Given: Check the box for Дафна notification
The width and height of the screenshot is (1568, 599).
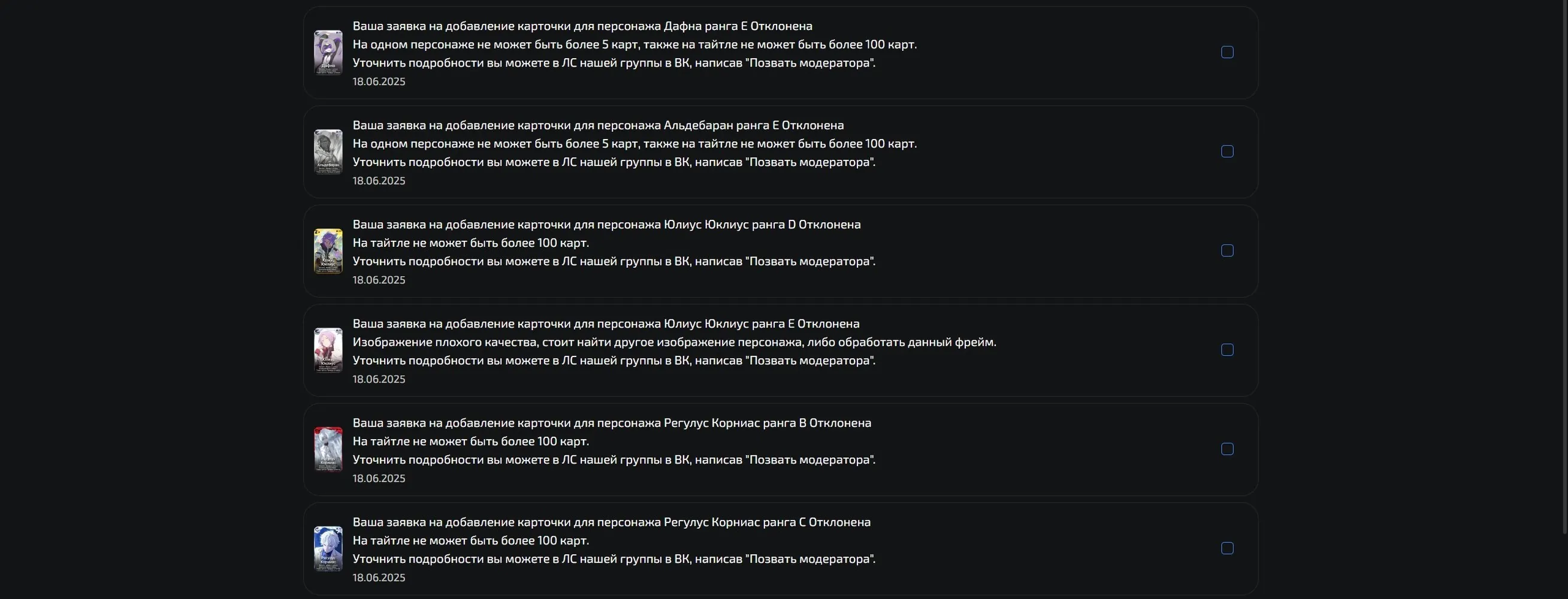Looking at the screenshot, I should coord(1227,52).
